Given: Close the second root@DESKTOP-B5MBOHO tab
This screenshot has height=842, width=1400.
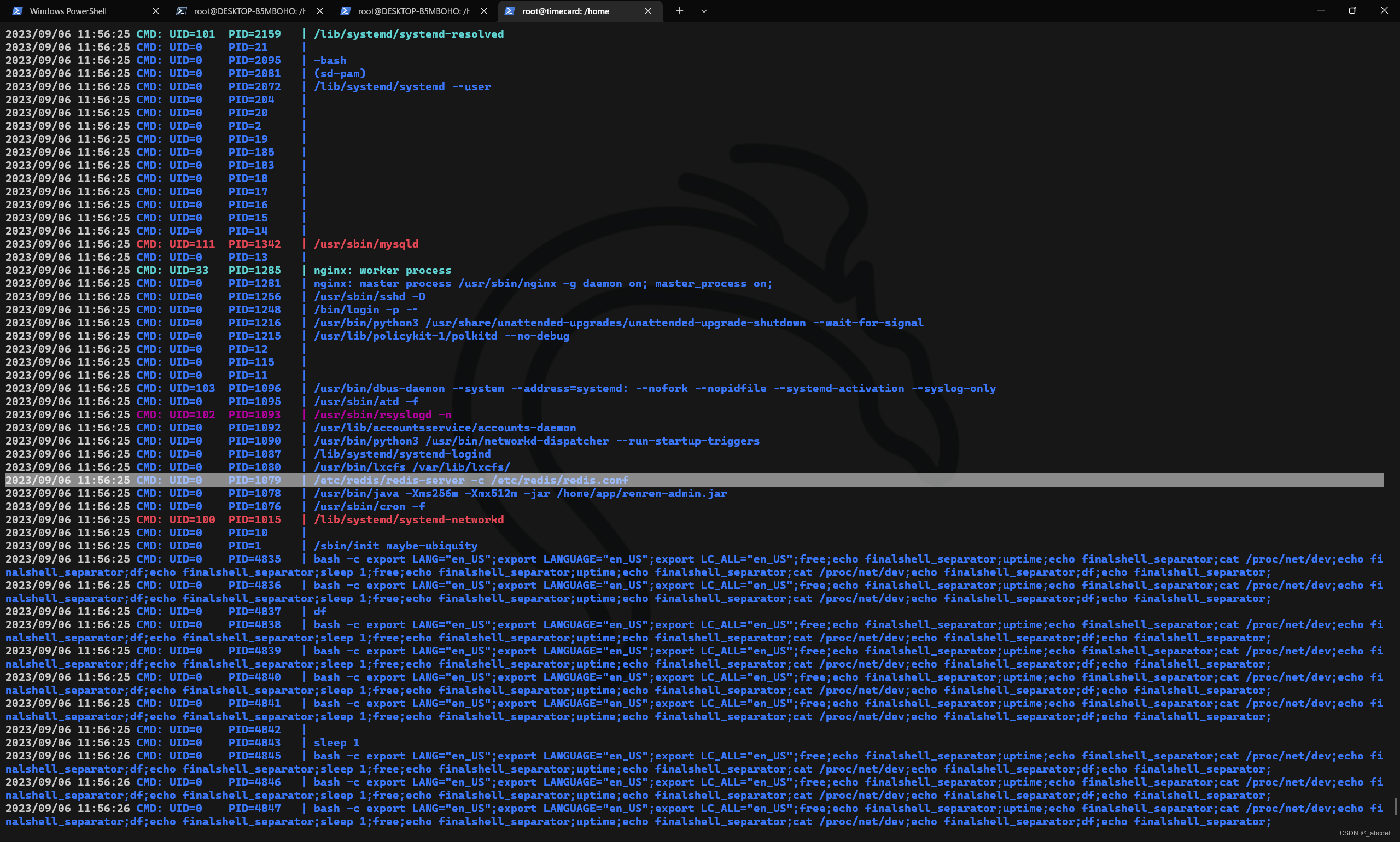Looking at the screenshot, I should pos(320,11).
